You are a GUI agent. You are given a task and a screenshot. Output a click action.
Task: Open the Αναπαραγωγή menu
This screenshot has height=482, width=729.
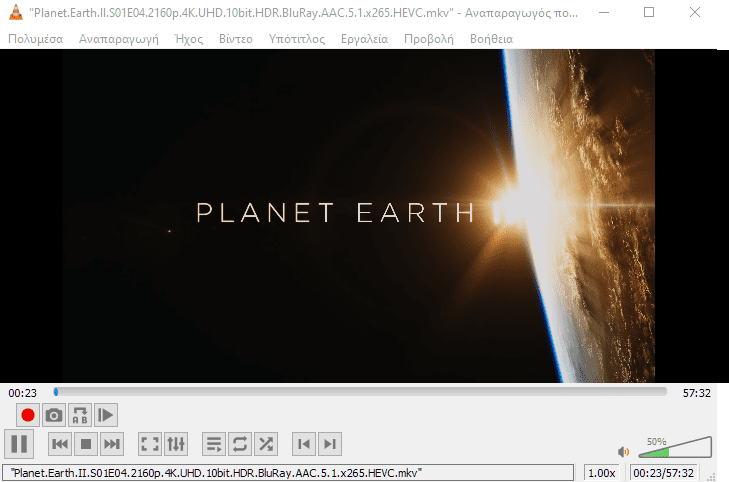click(119, 39)
